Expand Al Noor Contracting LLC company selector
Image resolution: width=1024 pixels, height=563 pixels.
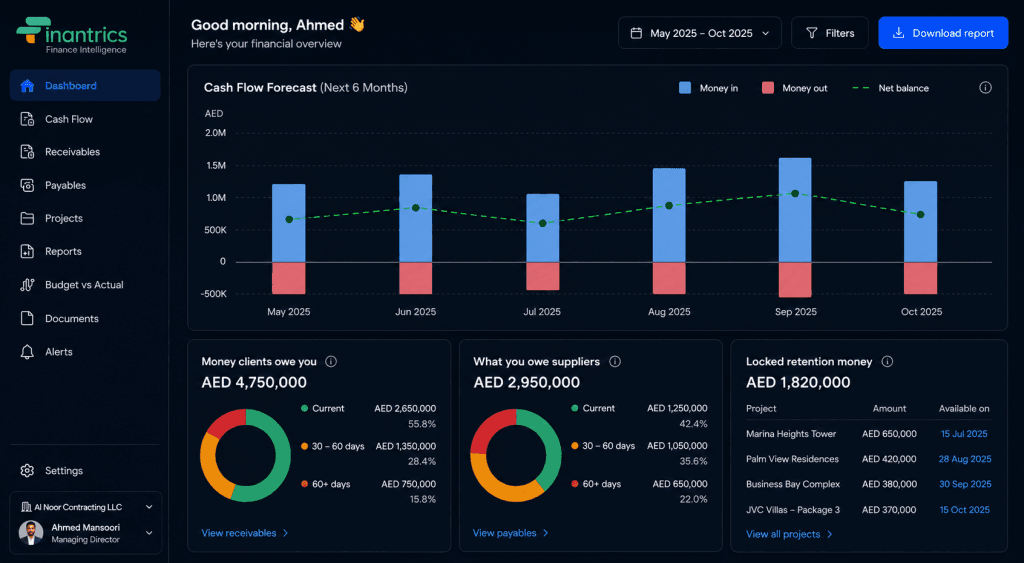86,507
